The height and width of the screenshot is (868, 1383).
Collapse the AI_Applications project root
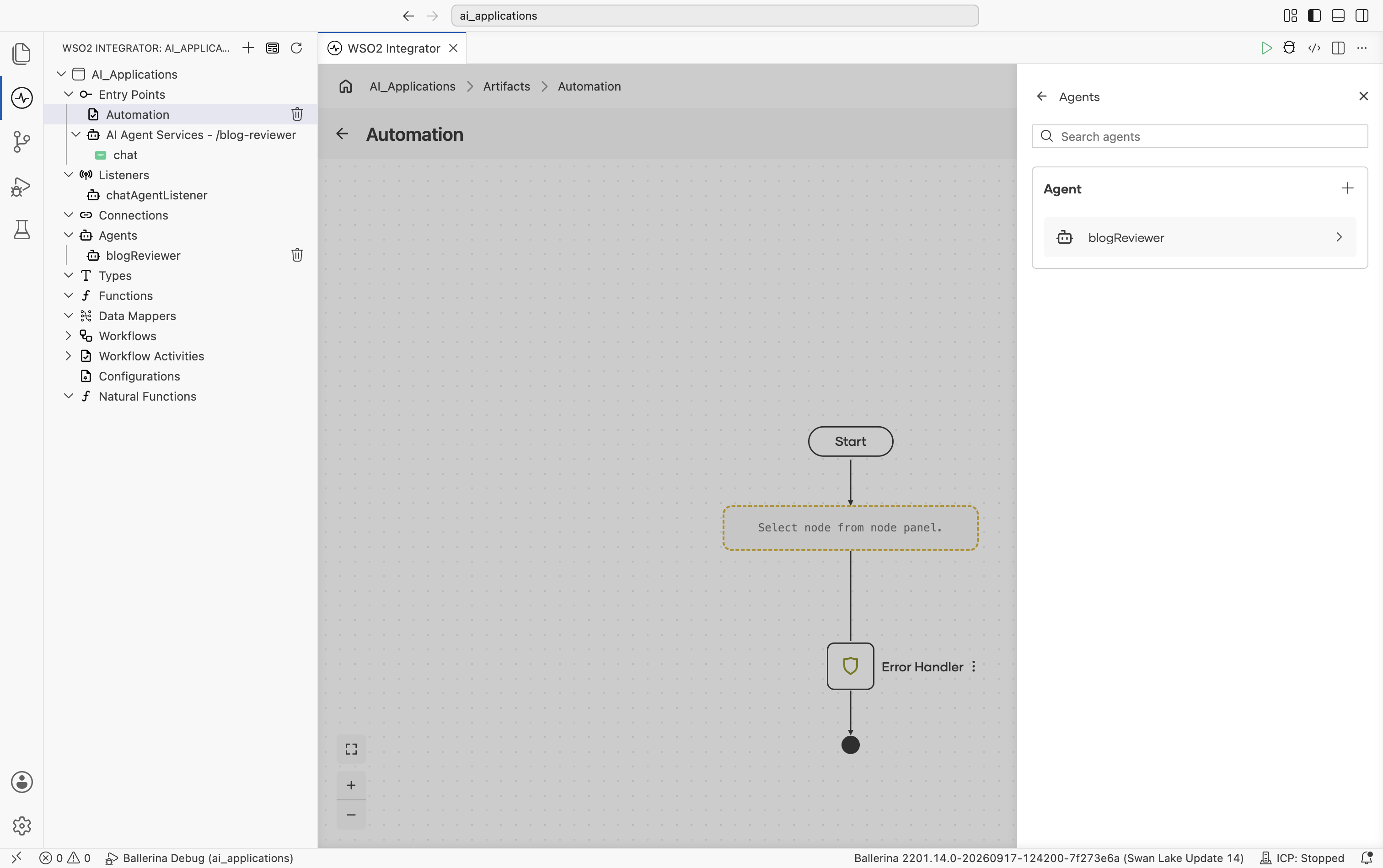click(x=61, y=74)
